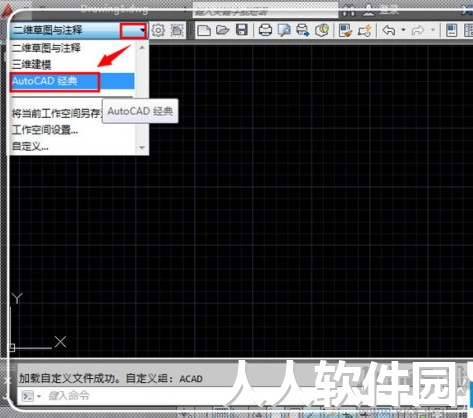Image resolution: width=473 pixels, height=418 pixels.
Task: Save the drawing using the floppy disk icon
Action: point(242,30)
